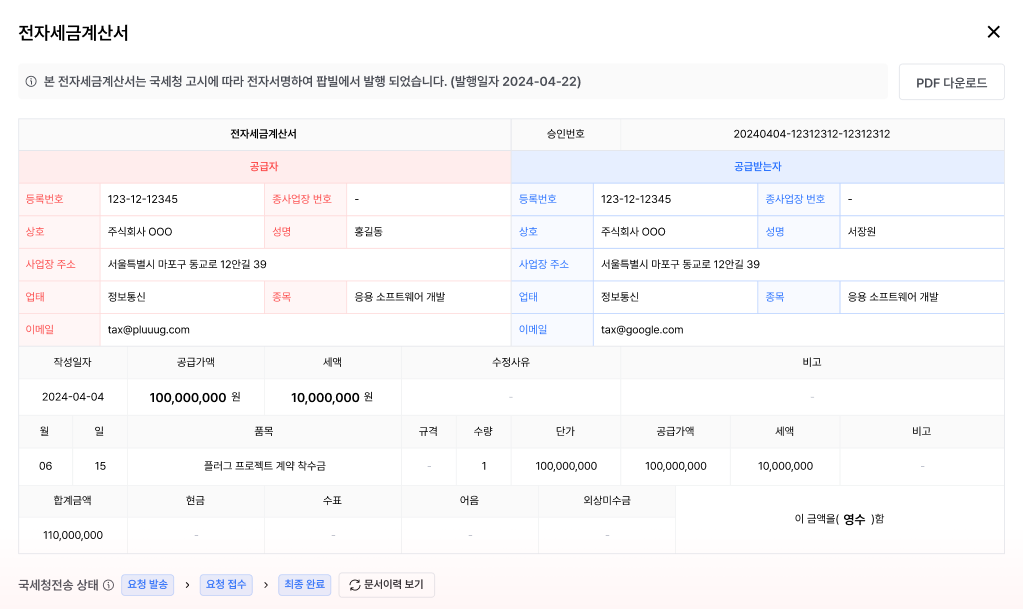This screenshot has width=1023, height=609.
Task: Select the 요청 발송 status badge
Action: 147,585
